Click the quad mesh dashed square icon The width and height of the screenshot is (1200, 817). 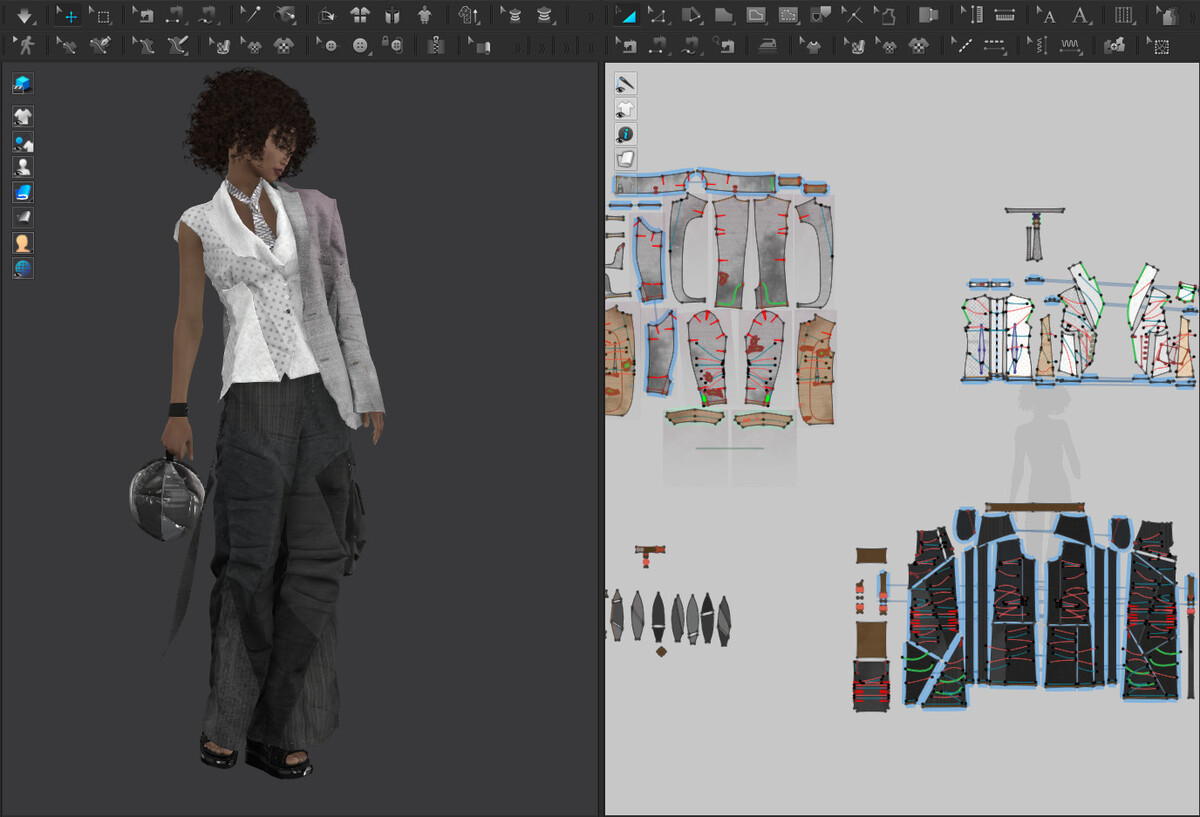[x=1158, y=45]
